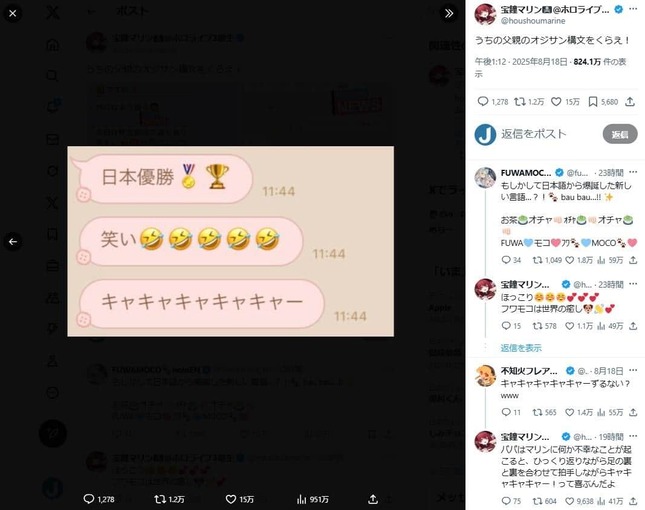Click the enlarged LINE chat image

click(x=230, y=241)
